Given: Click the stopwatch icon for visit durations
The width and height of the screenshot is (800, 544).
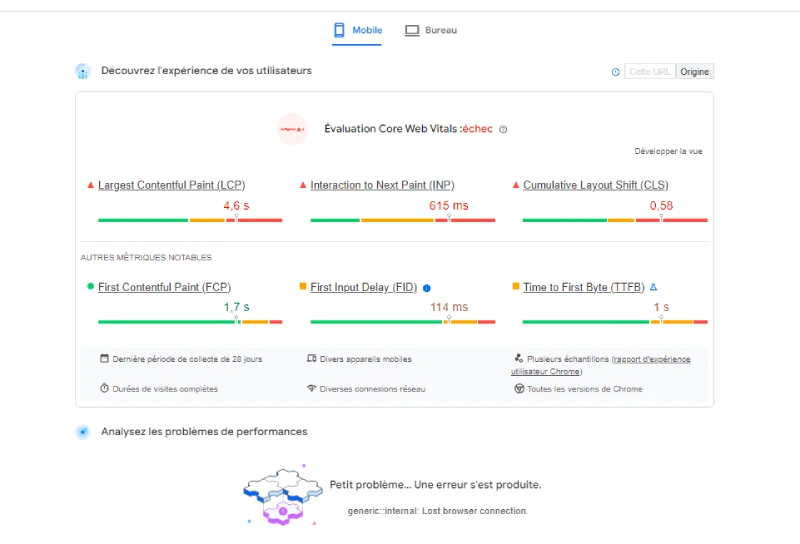Looking at the screenshot, I should coord(104,389).
